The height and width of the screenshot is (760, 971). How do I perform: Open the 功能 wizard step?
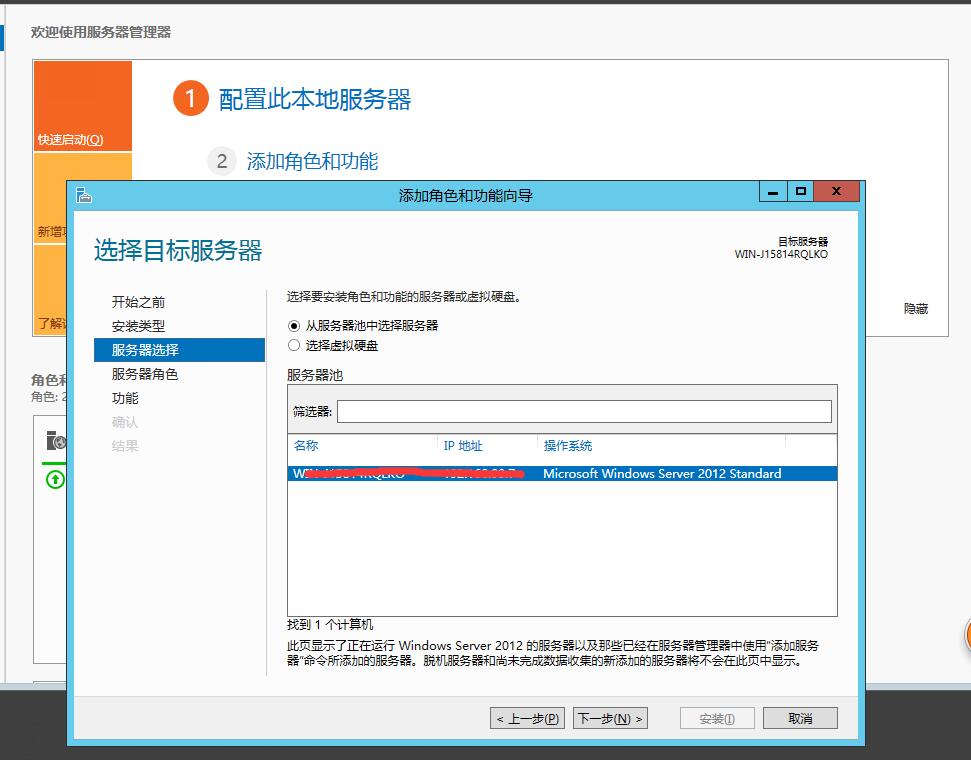point(126,398)
